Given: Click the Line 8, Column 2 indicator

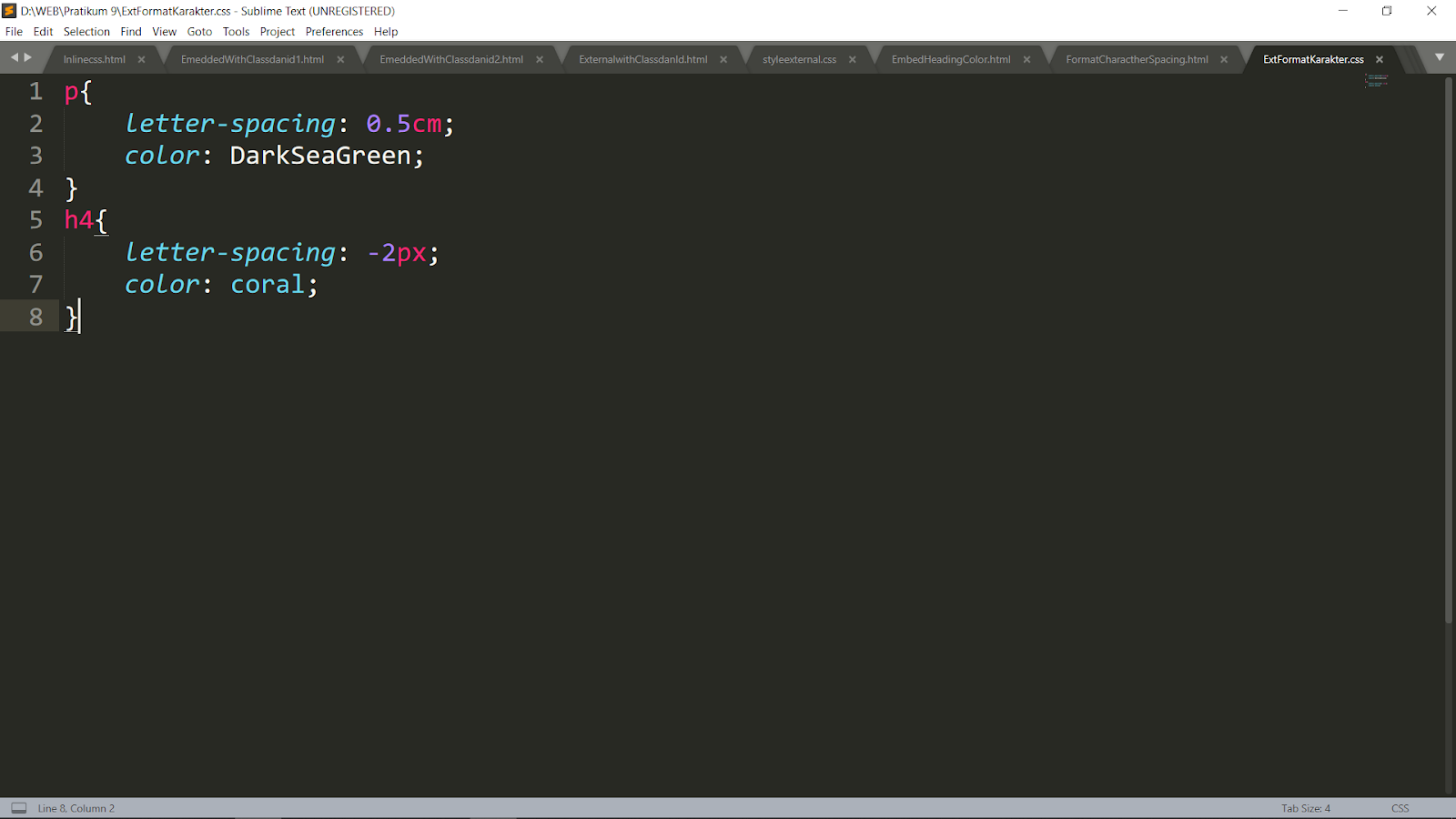Looking at the screenshot, I should coord(74,807).
